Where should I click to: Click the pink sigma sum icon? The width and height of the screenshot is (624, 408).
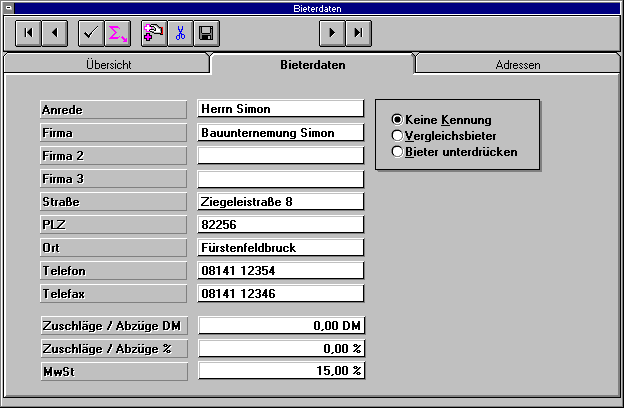click(117, 33)
